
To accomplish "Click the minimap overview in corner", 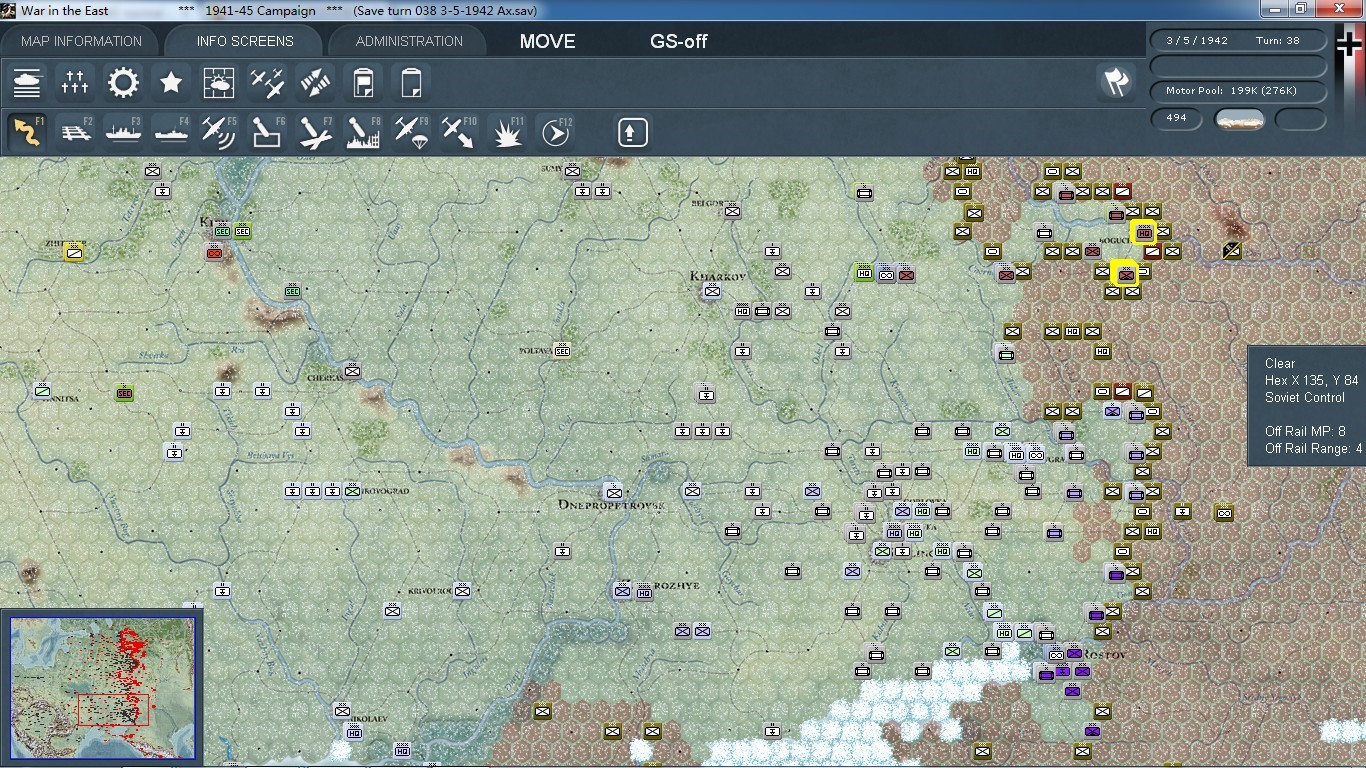I will [x=103, y=688].
